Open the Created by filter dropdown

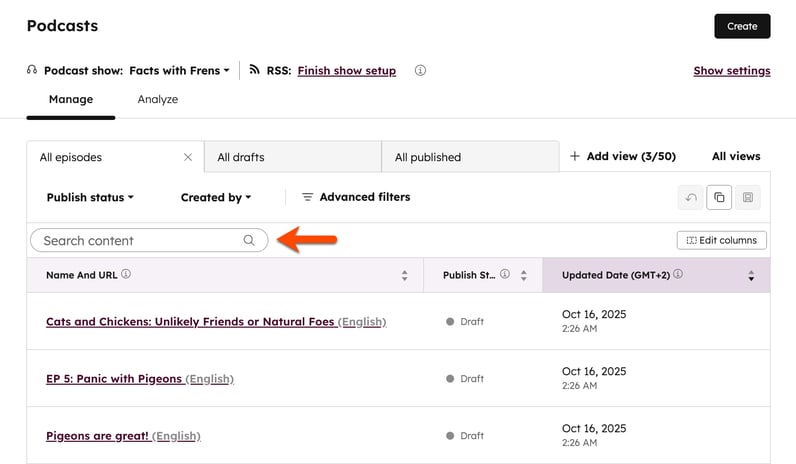(x=216, y=198)
